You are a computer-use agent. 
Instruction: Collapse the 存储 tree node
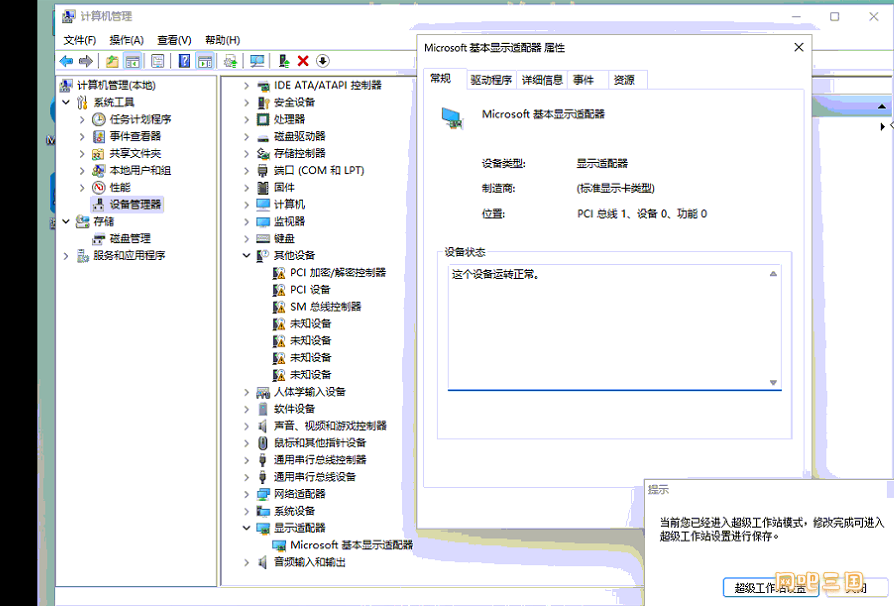point(66,221)
